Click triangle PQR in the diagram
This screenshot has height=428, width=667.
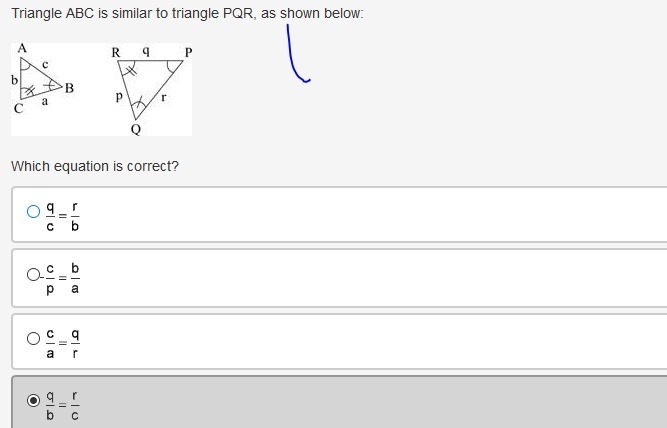pyautogui.click(x=150, y=90)
